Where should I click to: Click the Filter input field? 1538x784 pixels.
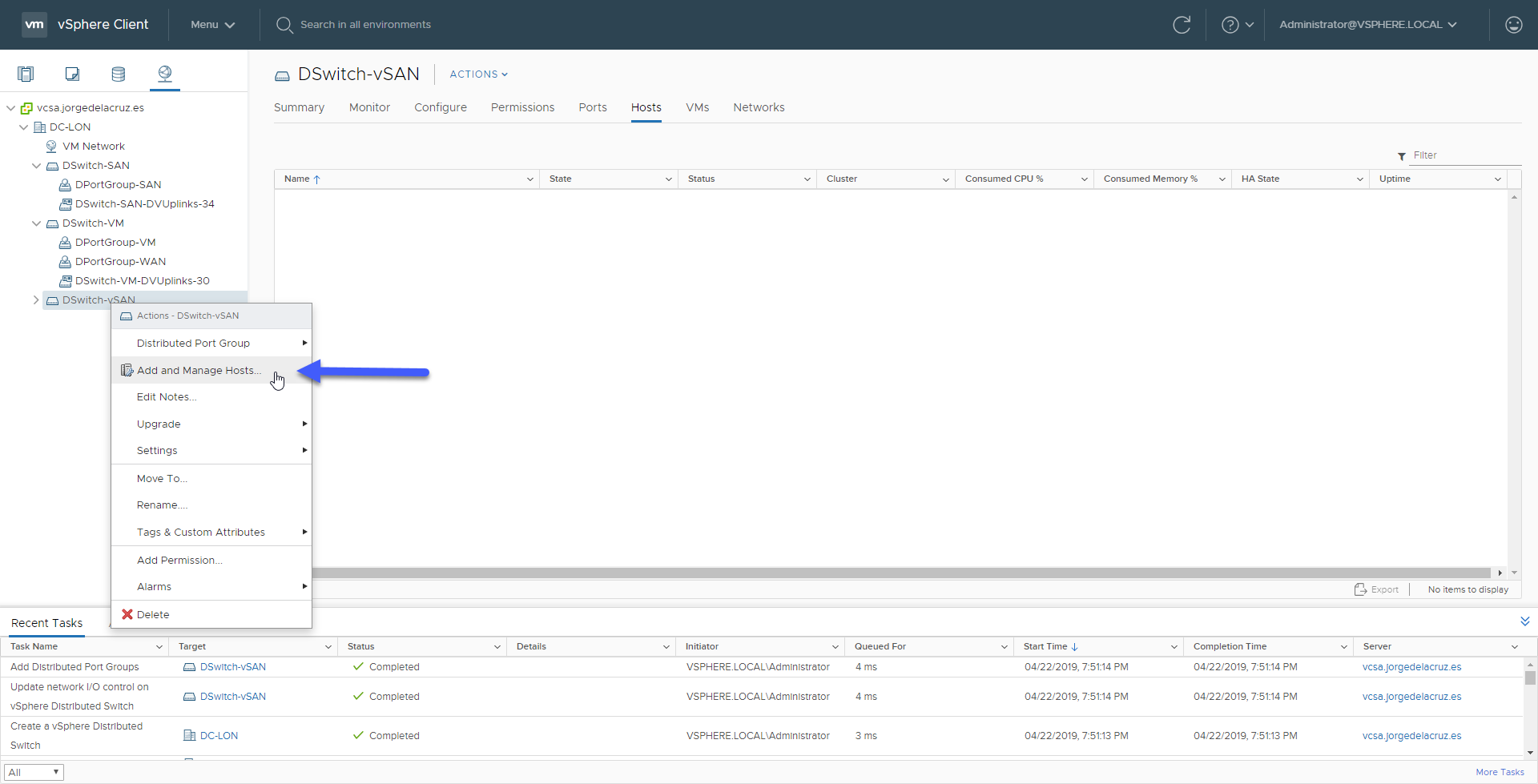[x=1466, y=155]
